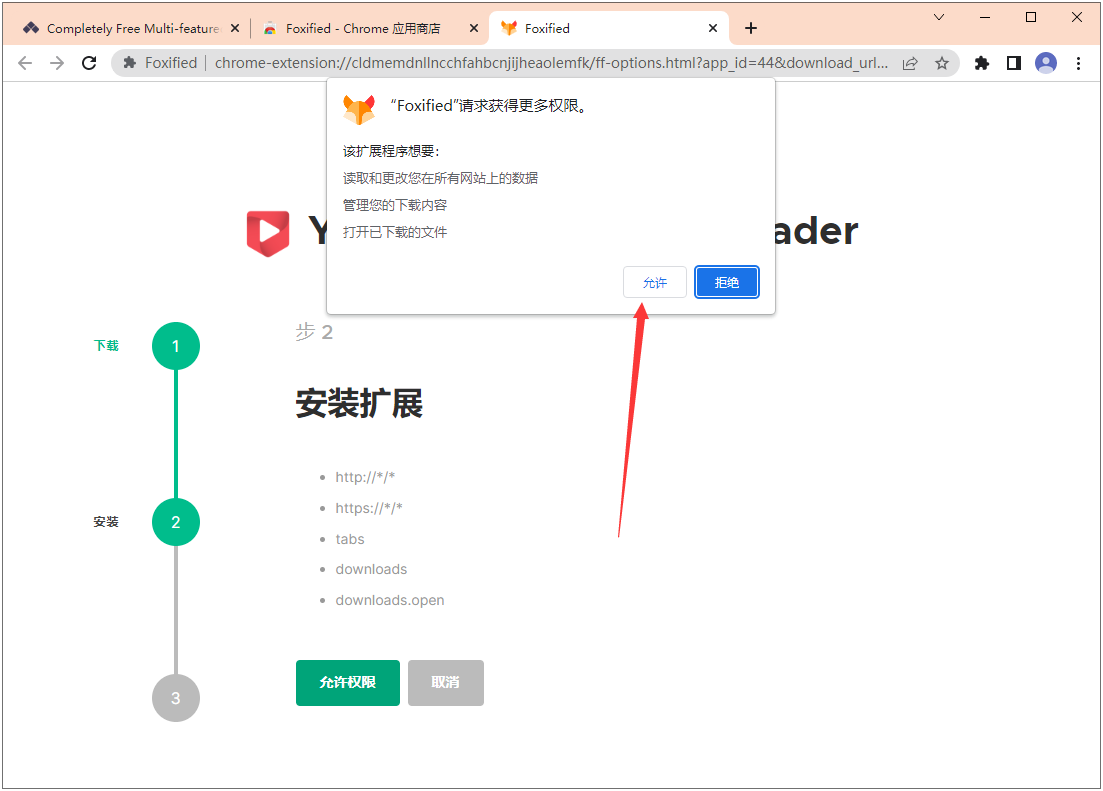
Task: Minimize the Chrome window
Action: click(x=985, y=18)
